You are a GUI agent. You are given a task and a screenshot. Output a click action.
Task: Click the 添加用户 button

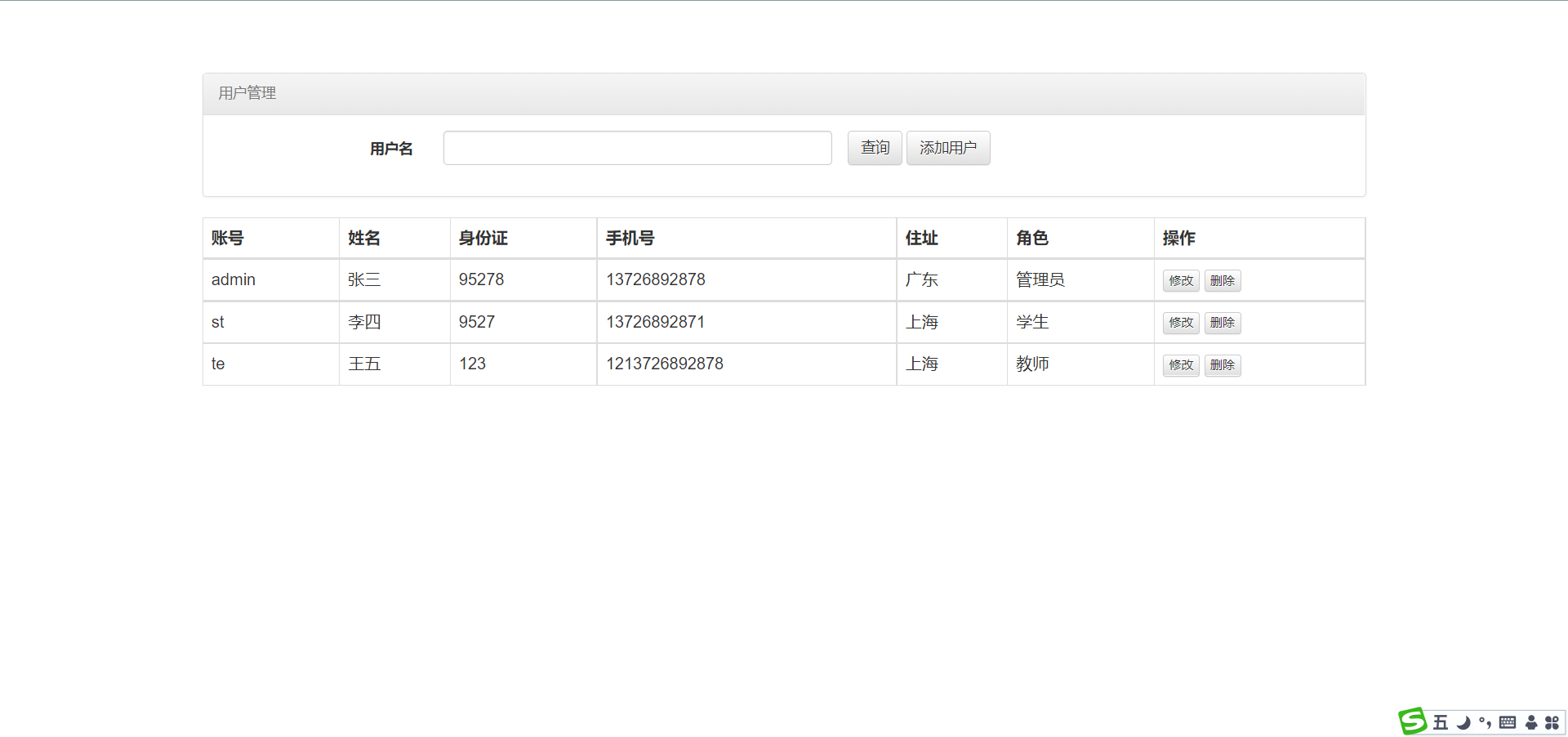pos(948,148)
